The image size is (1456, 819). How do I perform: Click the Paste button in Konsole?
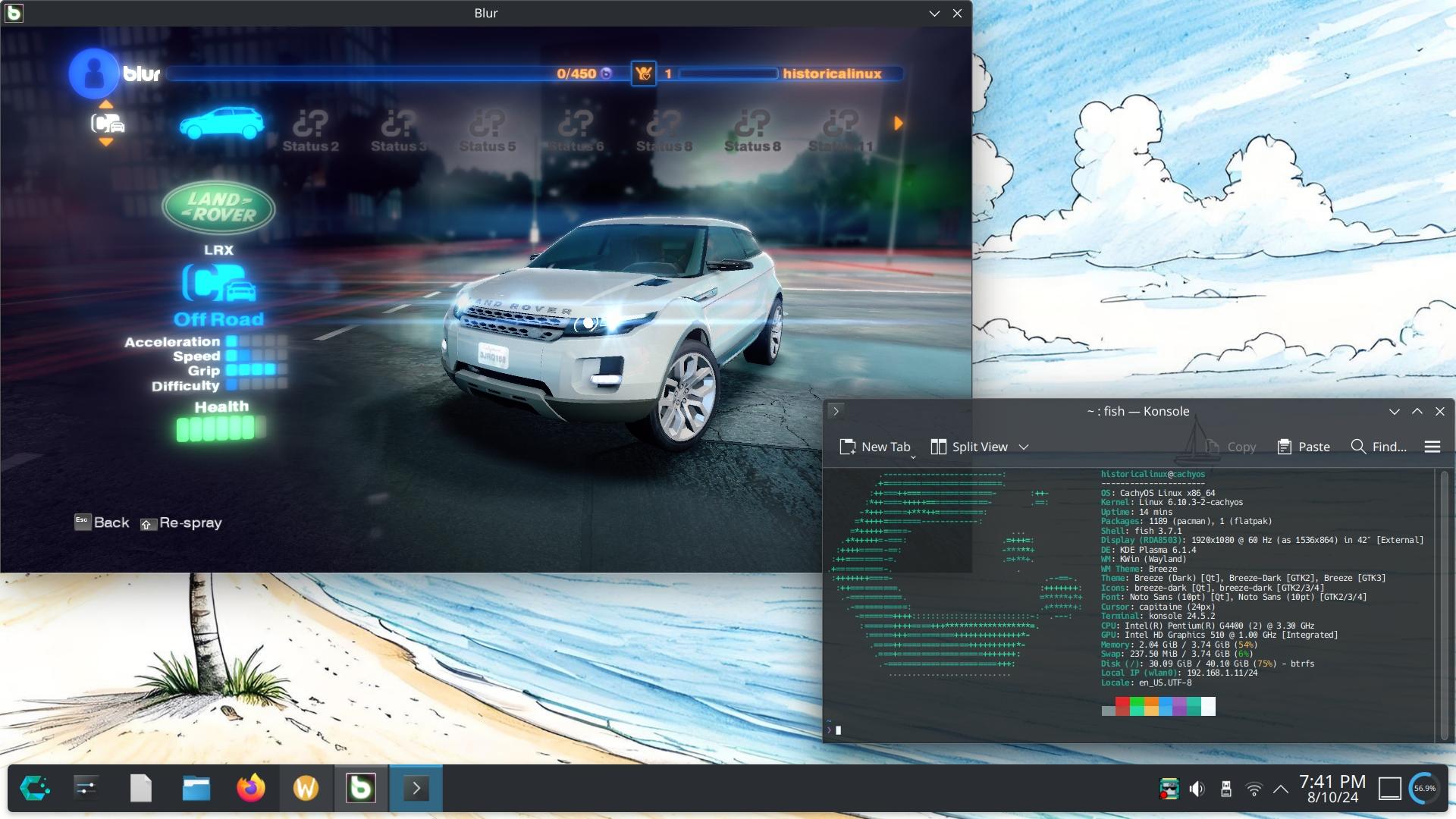pyautogui.click(x=1304, y=447)
